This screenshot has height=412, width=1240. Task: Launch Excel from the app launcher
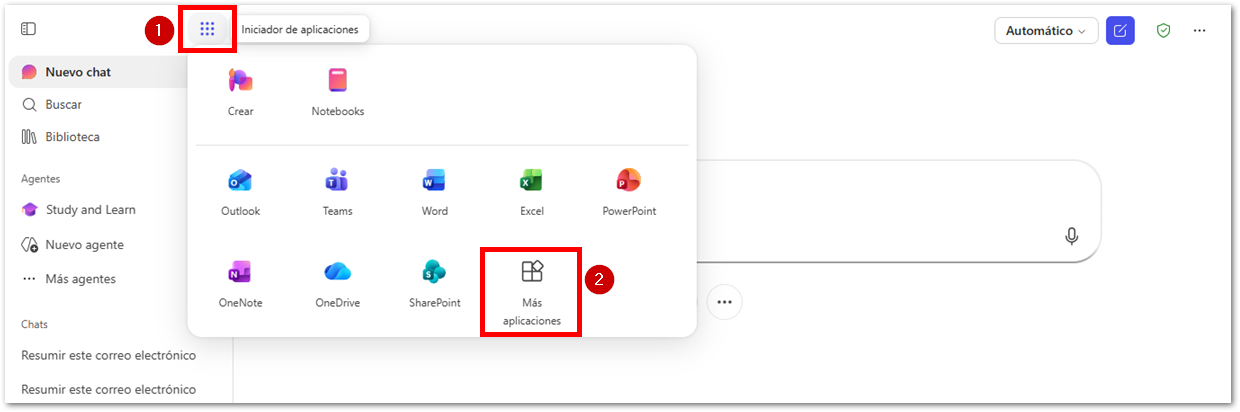click(532, 192)
